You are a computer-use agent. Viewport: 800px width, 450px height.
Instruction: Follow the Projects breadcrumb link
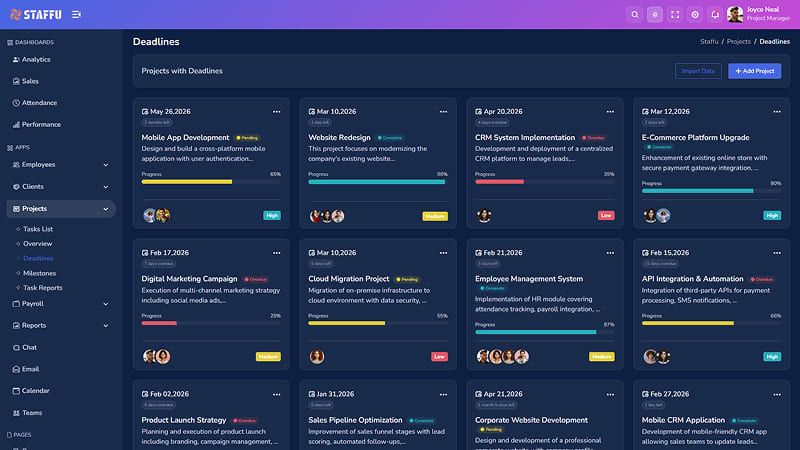(x=738, y=42)
